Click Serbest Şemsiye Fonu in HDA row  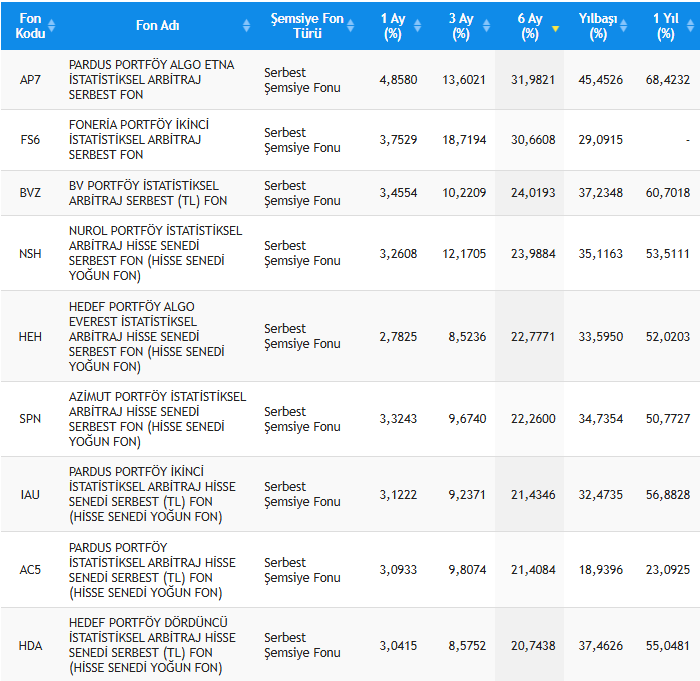coord(302,646)
